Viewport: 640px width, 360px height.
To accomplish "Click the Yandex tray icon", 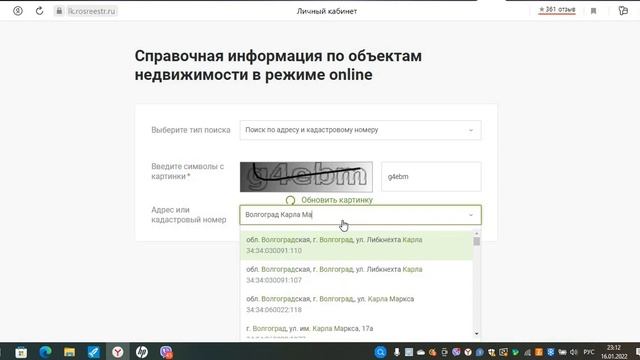I will [x=468, y=352].
